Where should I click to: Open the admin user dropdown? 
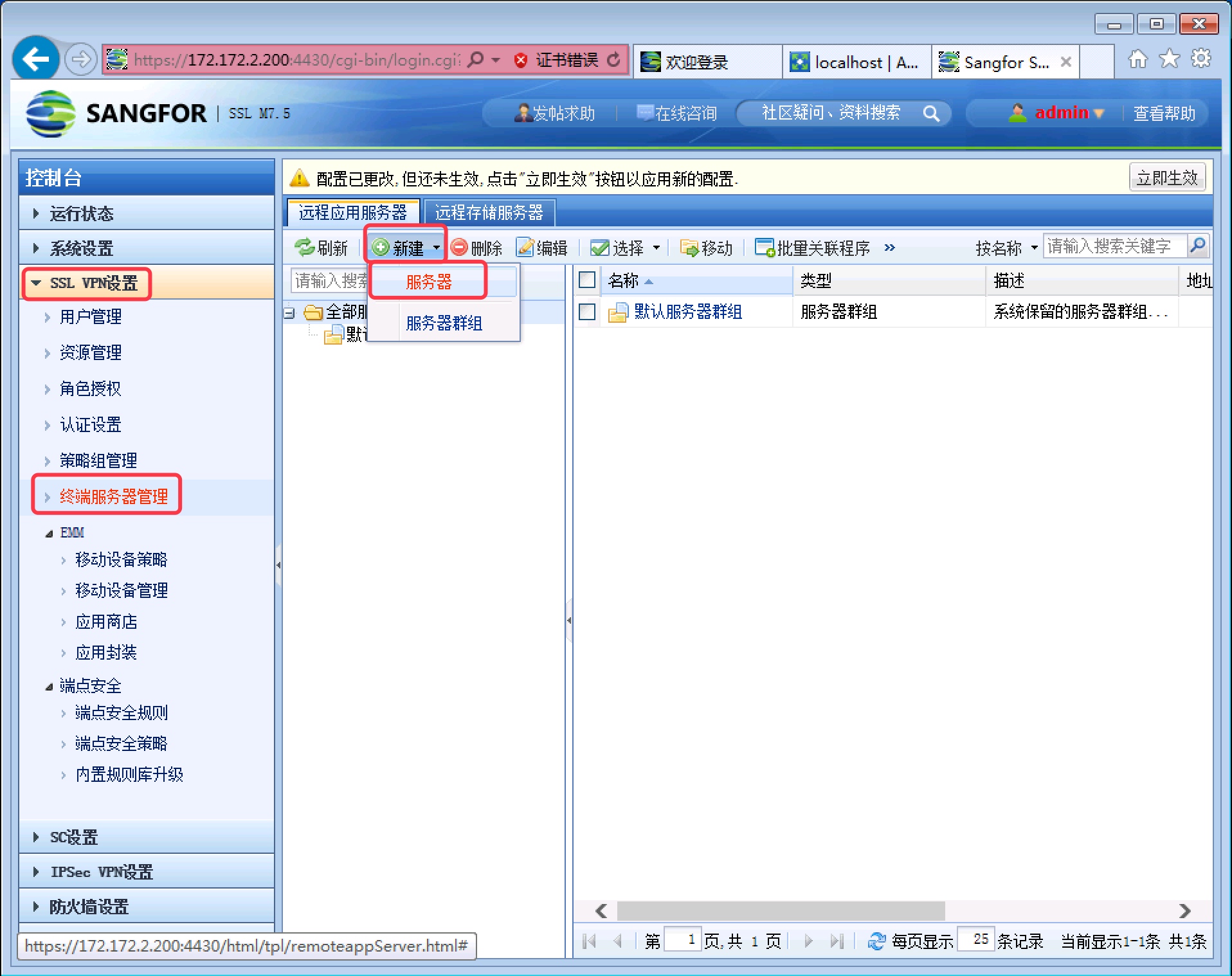[x=1069, y=113]
